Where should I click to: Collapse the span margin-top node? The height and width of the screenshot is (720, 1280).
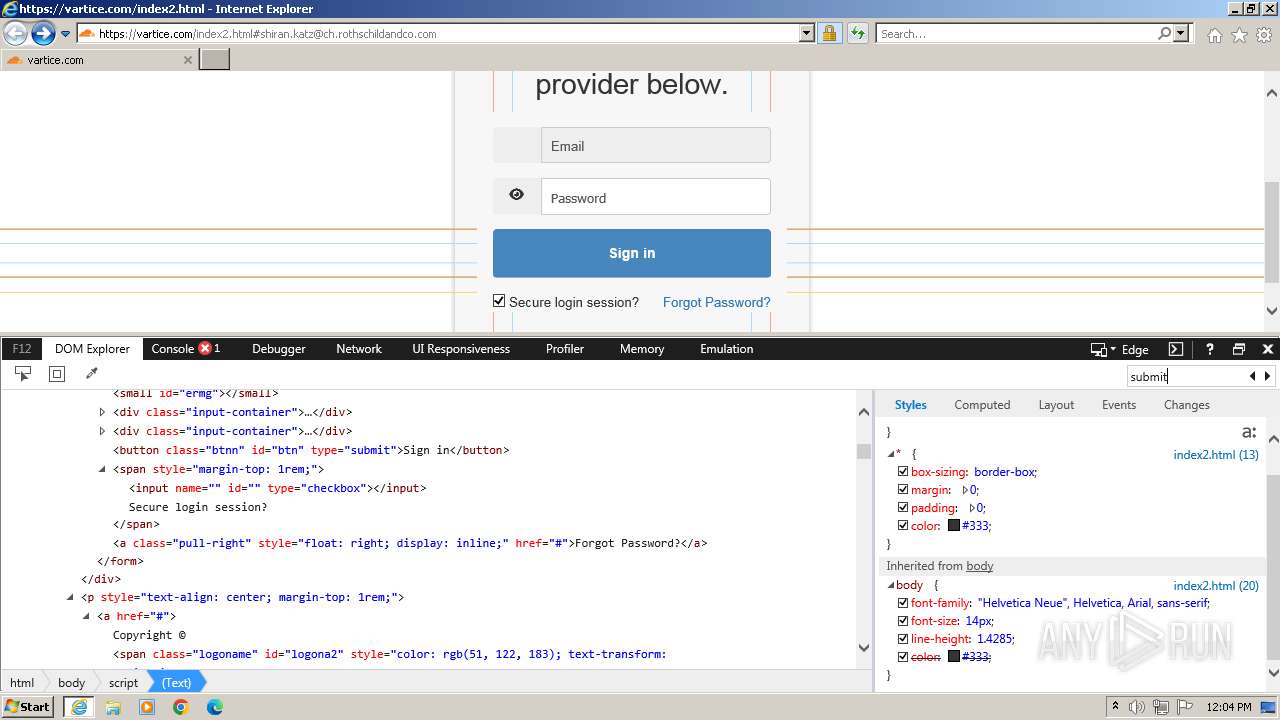[x=102, y=469]
